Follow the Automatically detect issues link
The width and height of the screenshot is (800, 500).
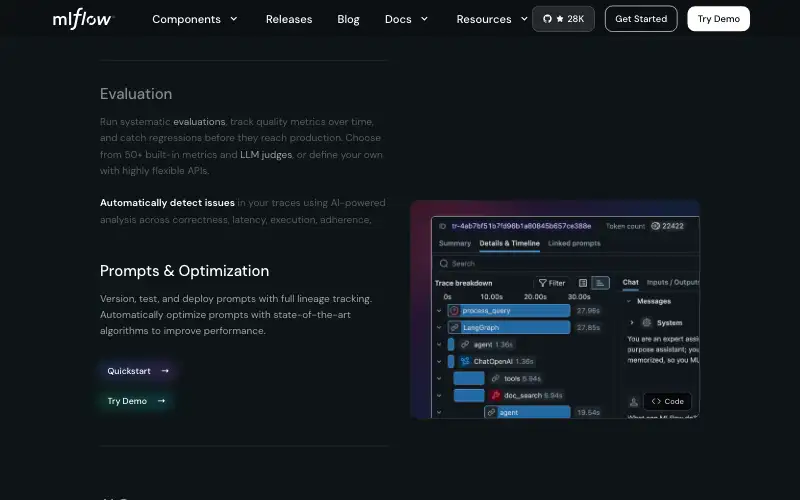pyautogui.click(x=167, y=203)
